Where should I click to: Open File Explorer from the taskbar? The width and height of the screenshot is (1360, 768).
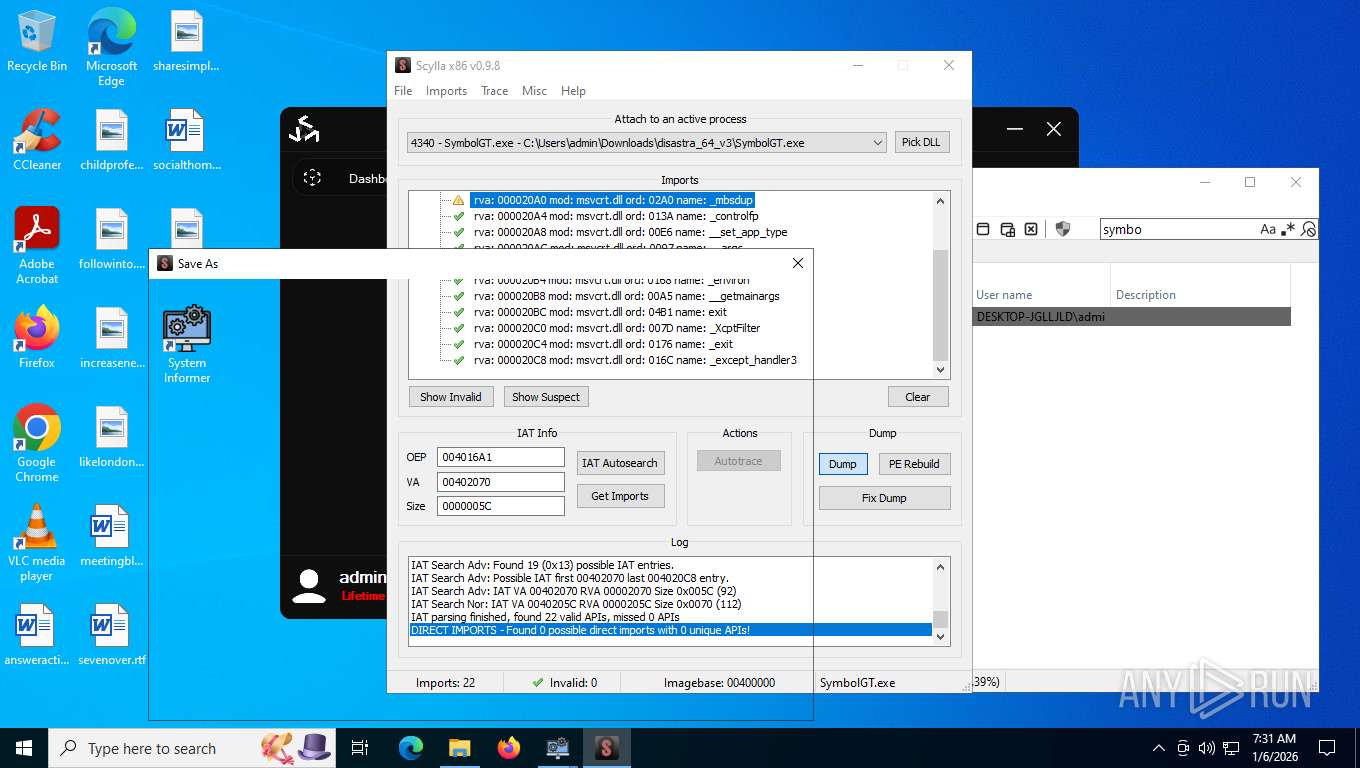pos(460,748)
